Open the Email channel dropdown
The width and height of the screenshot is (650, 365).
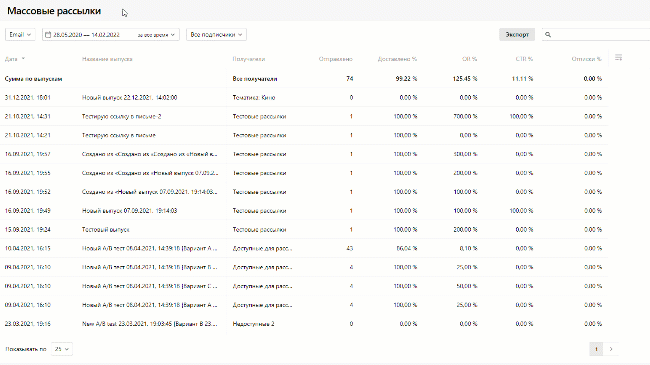(20, 34)
